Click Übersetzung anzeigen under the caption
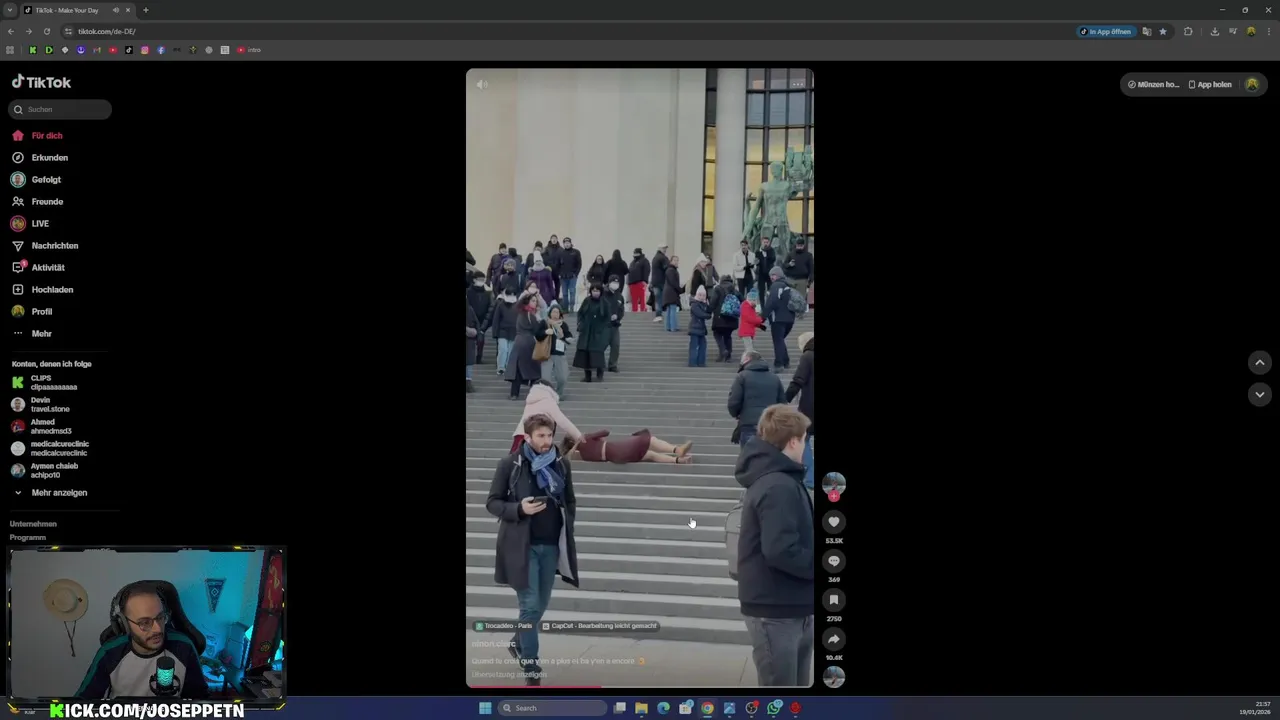Viewport: 1280px width, 720px height. tap(509, 674)
